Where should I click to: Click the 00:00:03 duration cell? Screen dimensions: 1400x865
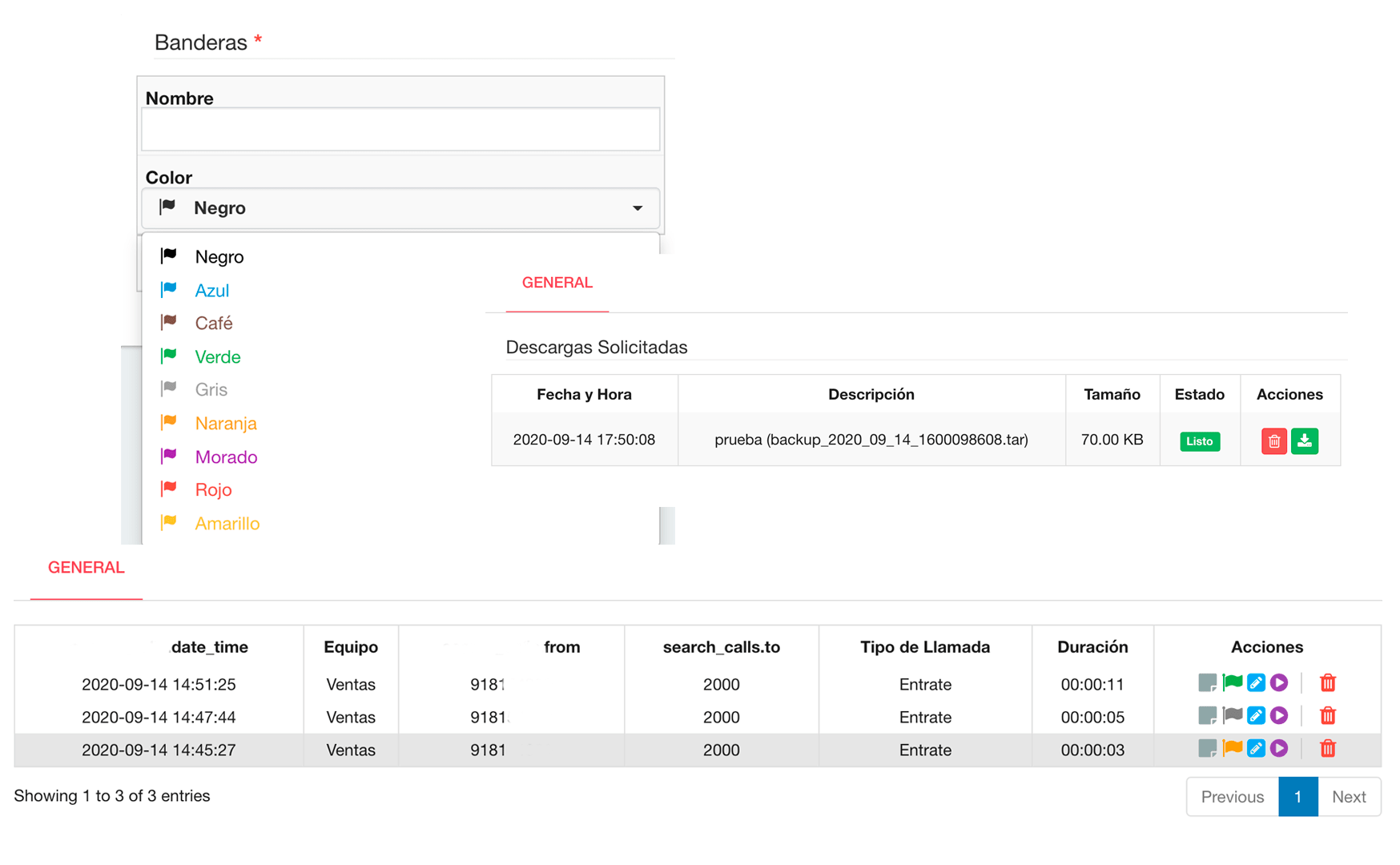[x=1092, y=750]
